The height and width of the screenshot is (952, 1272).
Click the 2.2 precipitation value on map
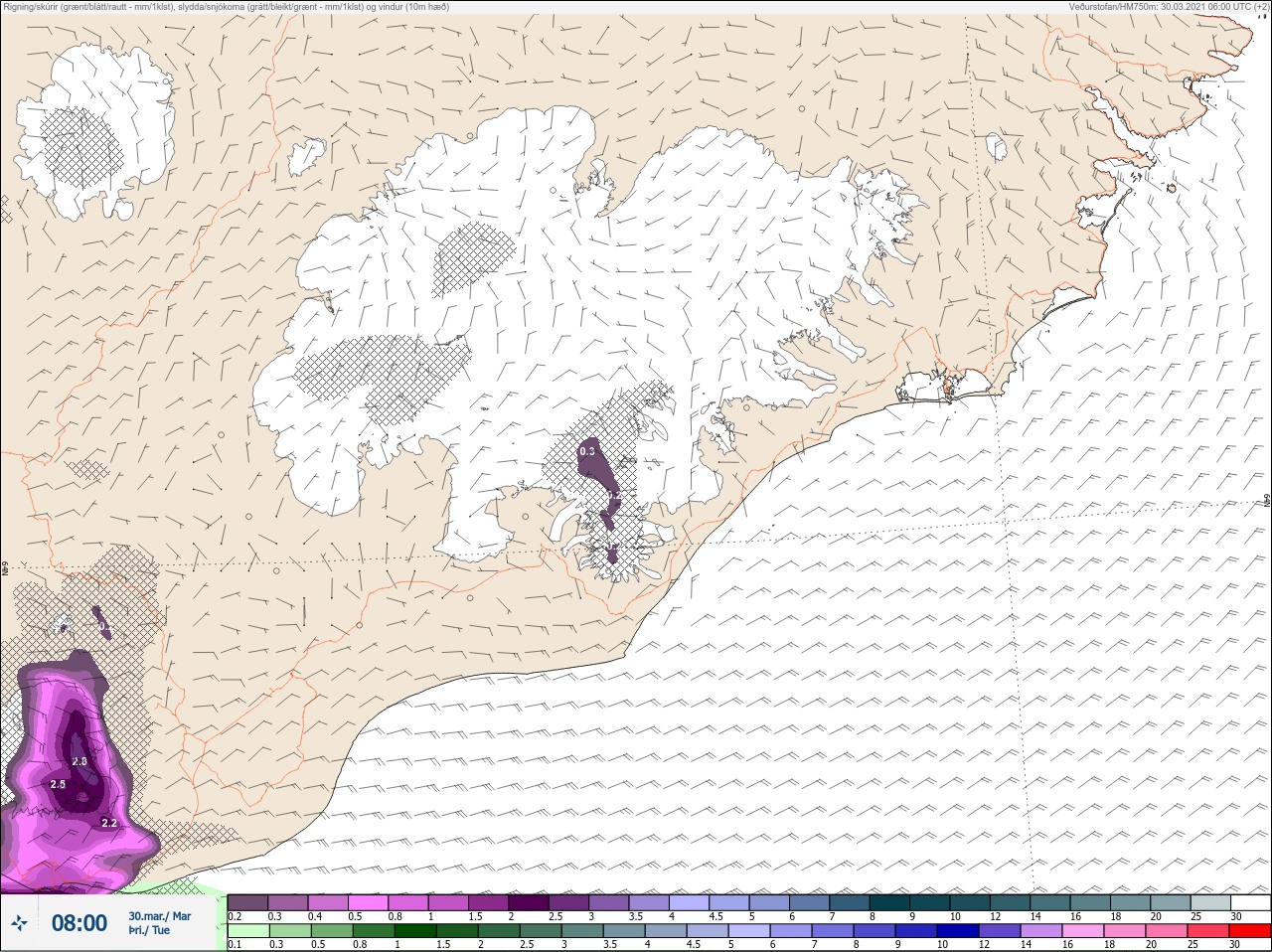pos(109,823)
